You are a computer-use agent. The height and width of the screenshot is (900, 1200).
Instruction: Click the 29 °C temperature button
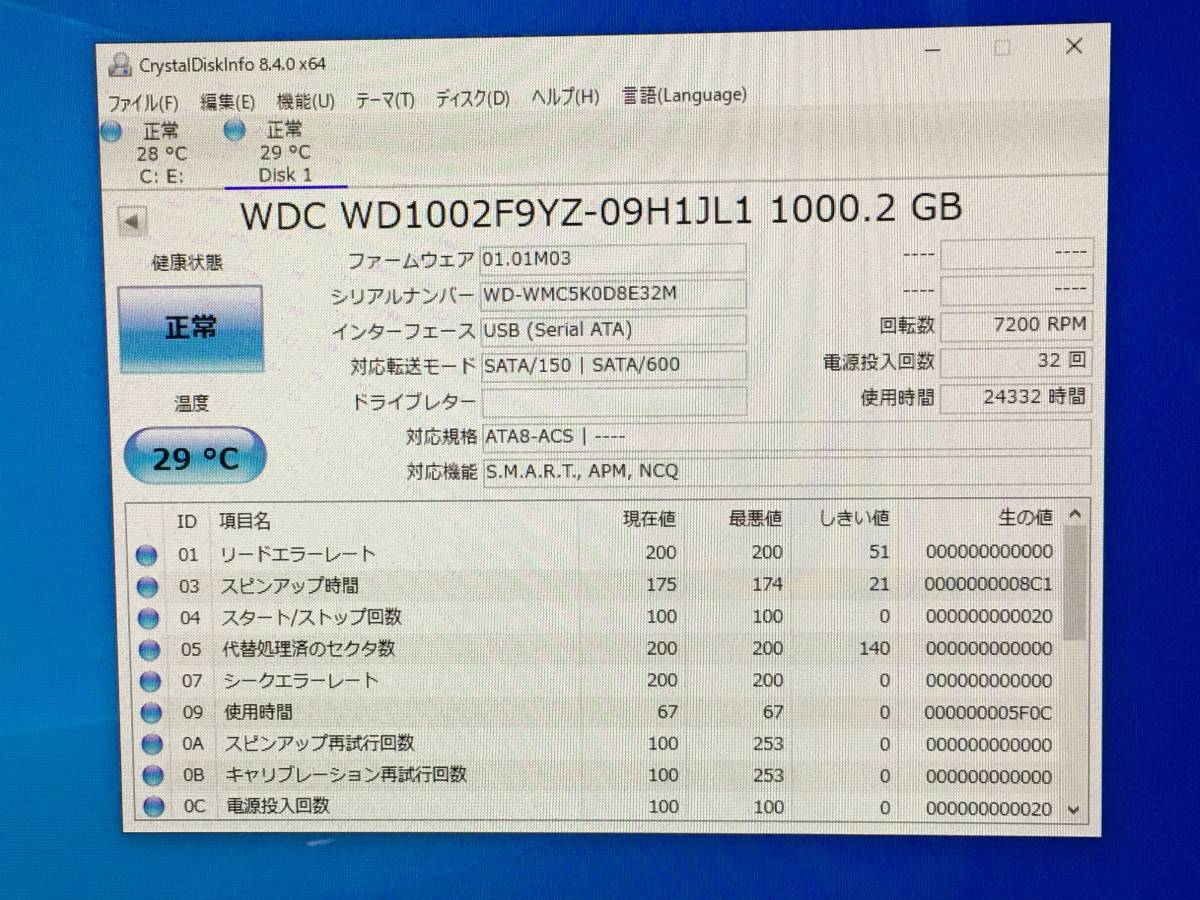point(195,457)
